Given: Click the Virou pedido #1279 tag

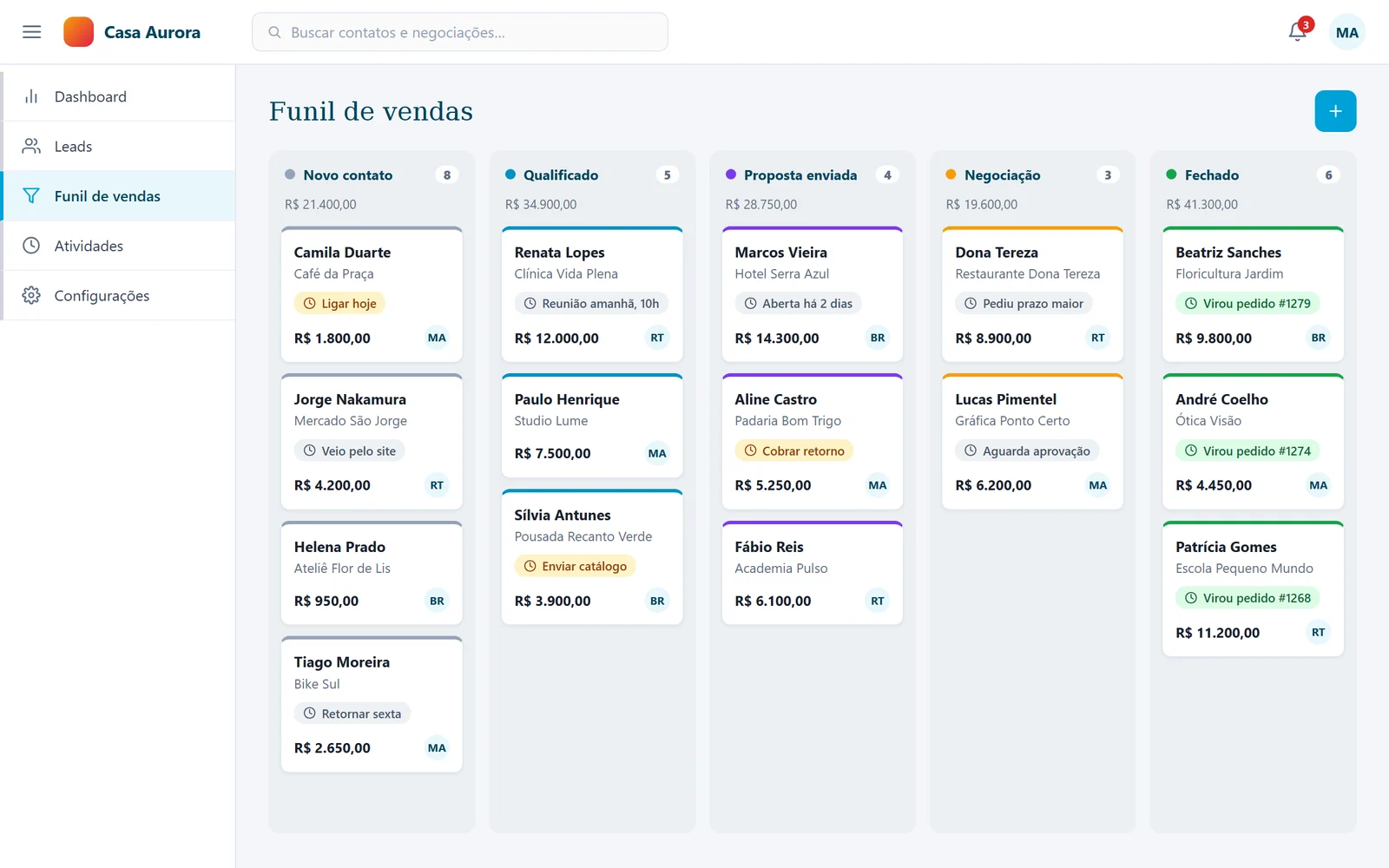Looking at the screenshot, I should pyautogui.click(x=1248, y=303).
